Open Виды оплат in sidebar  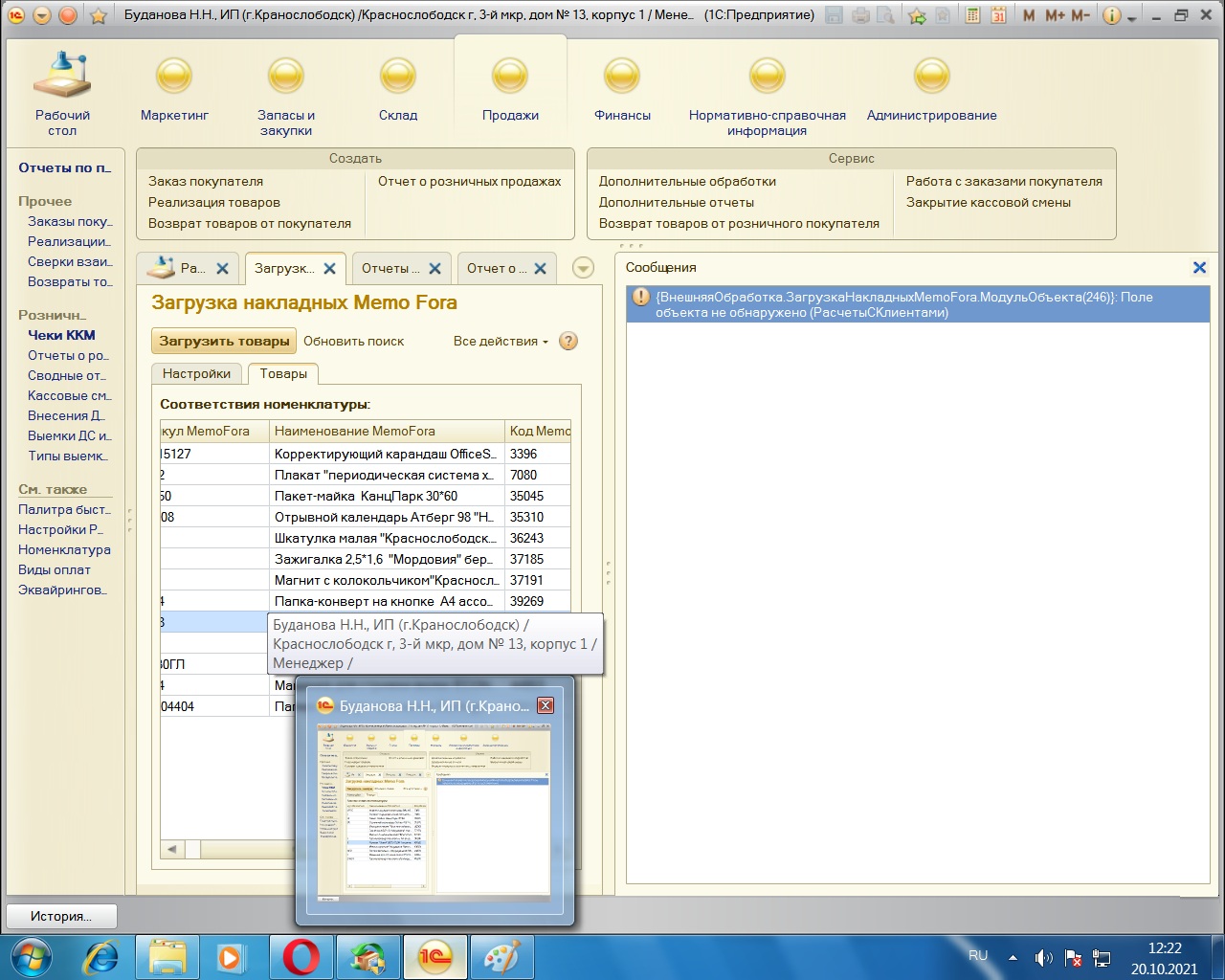55,569
